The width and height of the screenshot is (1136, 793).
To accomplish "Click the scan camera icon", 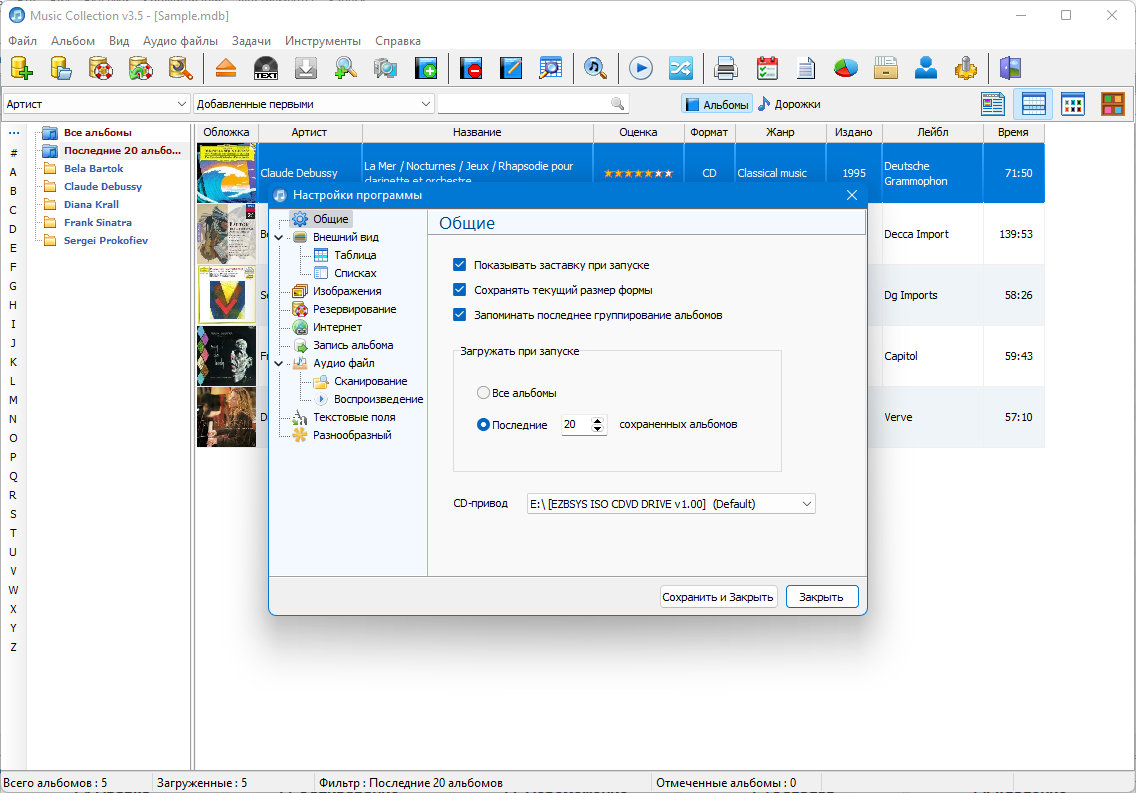I will (x=385, y=68).
